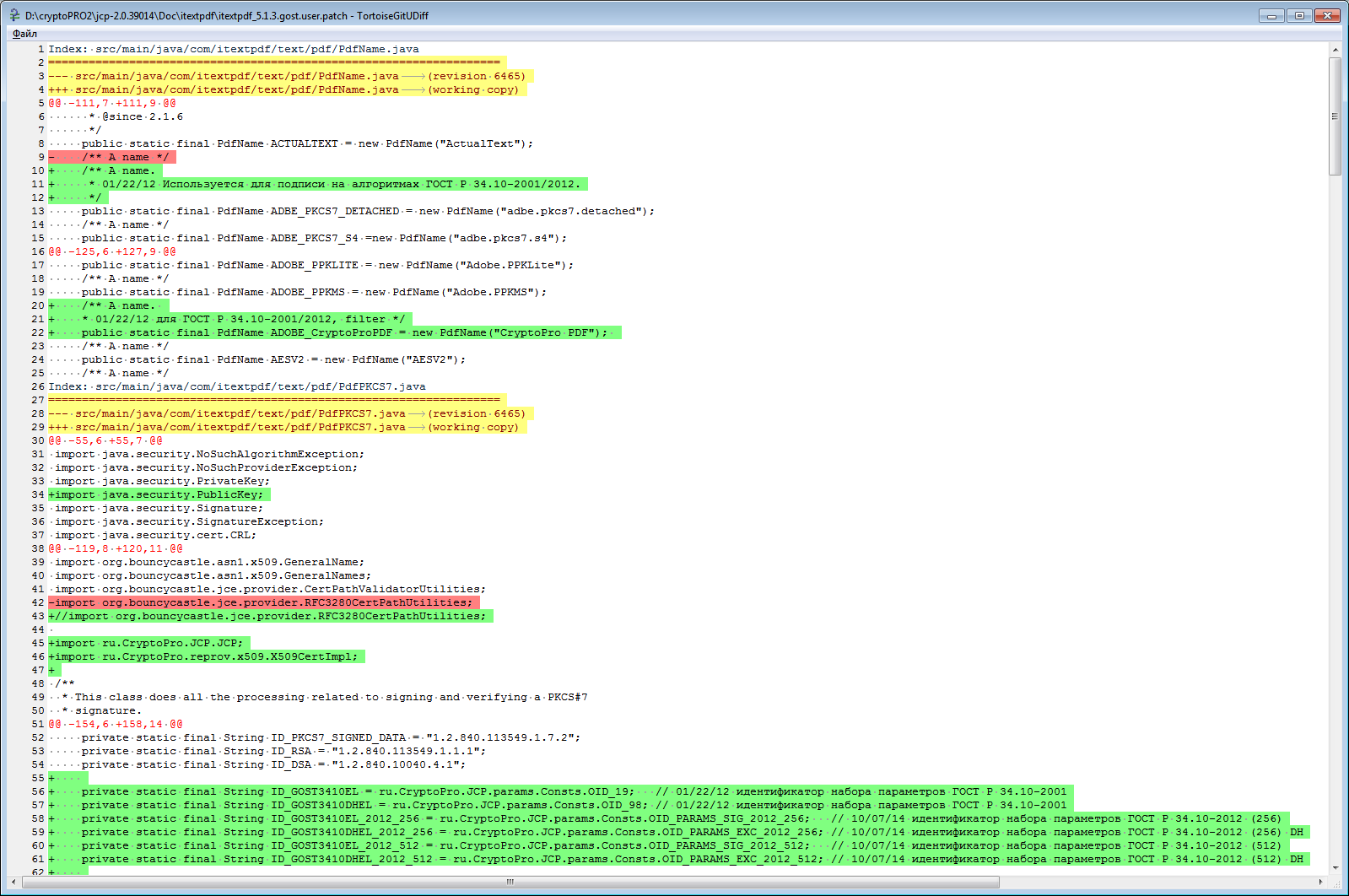Click the added 'для ГОСТ Р 34.10-2001/2012, filter' line
1349x896 pixels.
(230, 319)
